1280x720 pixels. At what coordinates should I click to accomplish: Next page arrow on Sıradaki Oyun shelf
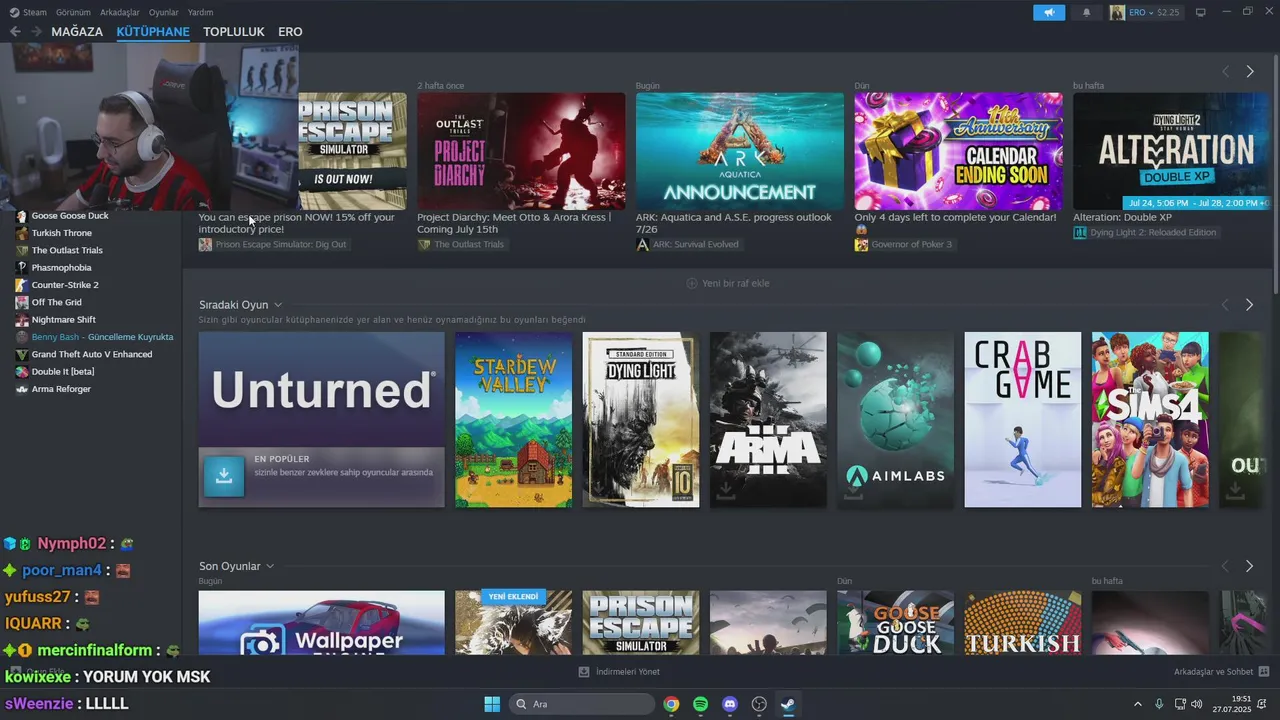(x=1249, y=305)
